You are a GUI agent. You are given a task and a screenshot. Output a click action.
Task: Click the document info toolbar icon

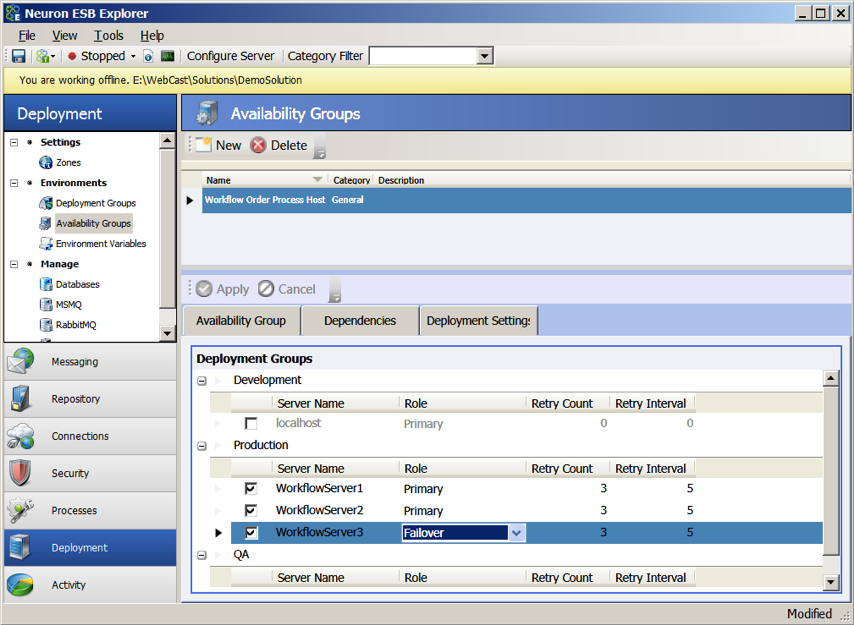pyautogui.click(x=148, y=56)
